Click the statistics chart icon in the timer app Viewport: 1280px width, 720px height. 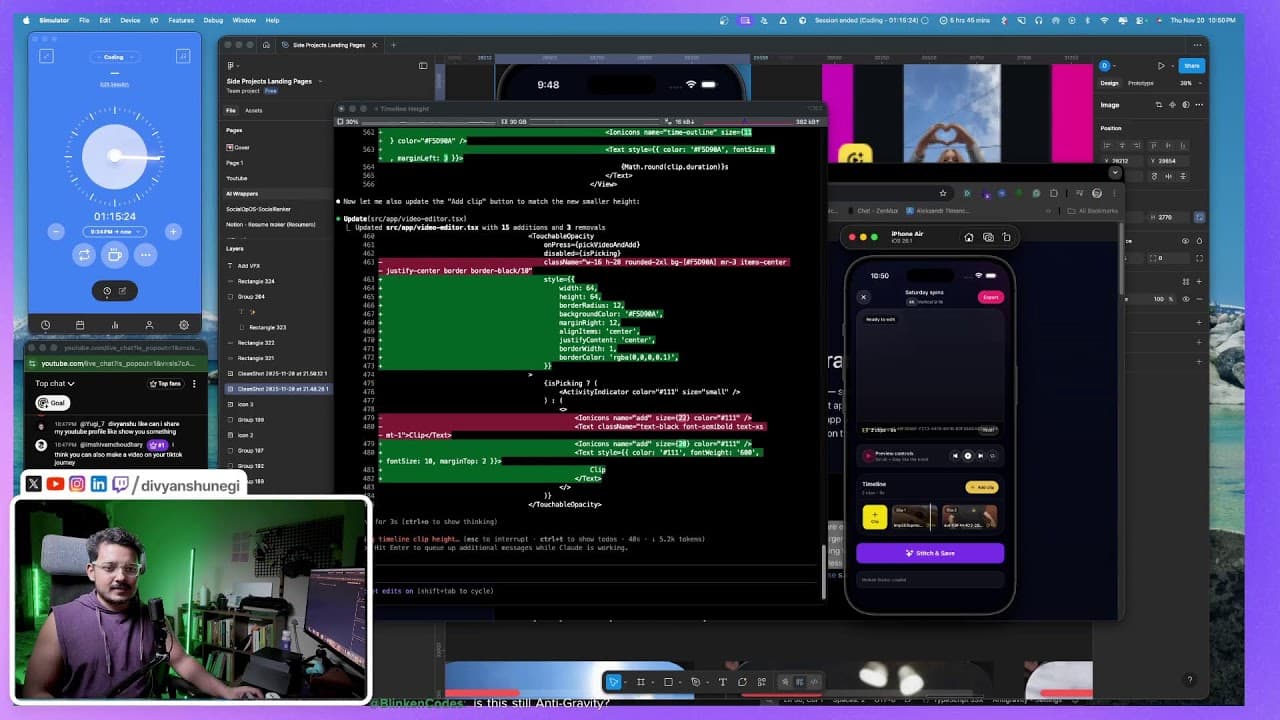pos(115,325)
